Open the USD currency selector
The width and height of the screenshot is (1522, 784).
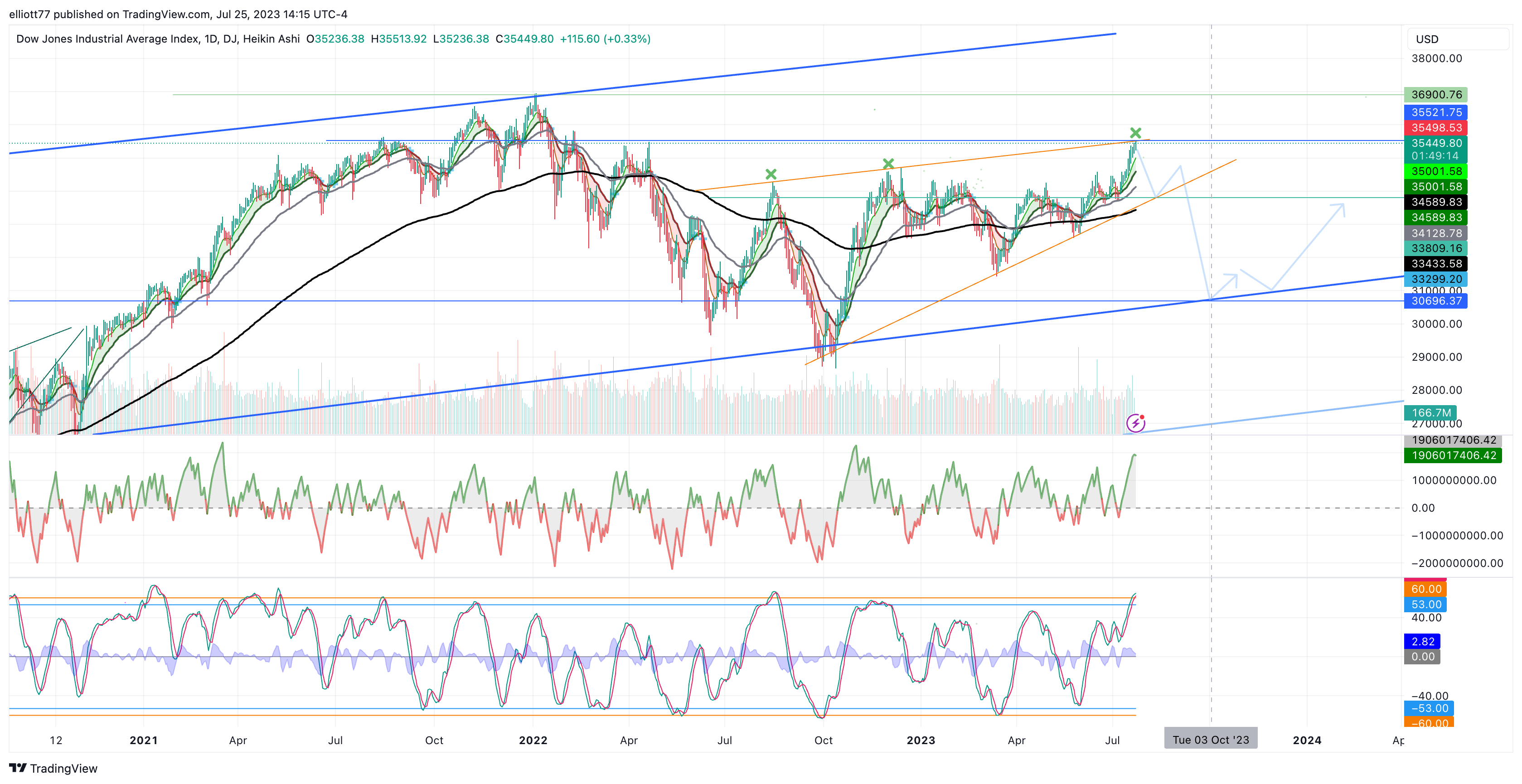tap(1457, 39)
